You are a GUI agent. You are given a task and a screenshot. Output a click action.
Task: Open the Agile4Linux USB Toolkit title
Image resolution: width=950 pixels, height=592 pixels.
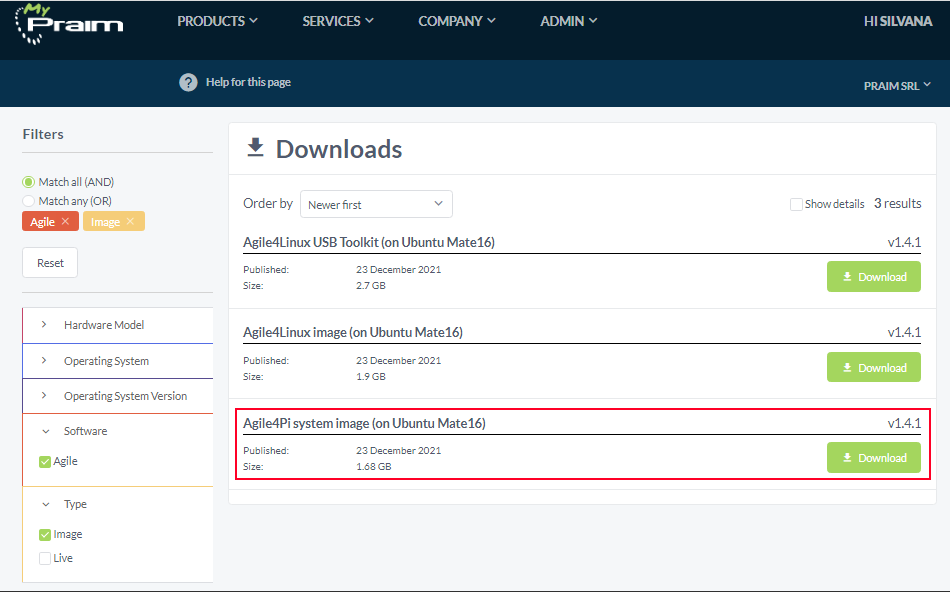[369, 242]
